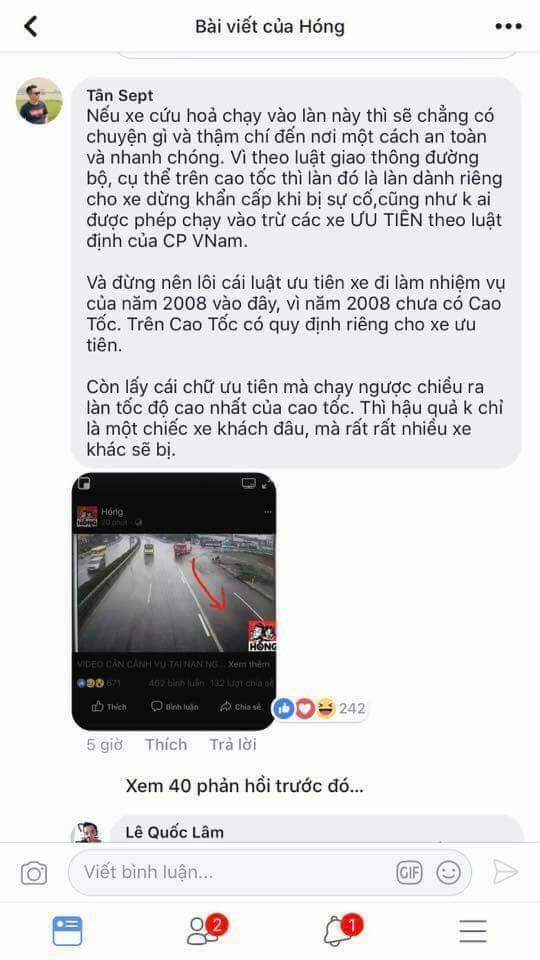The image size is (540, 960).
Task: Open the emoji smiley picker
Action: click(x=448, y=872)
